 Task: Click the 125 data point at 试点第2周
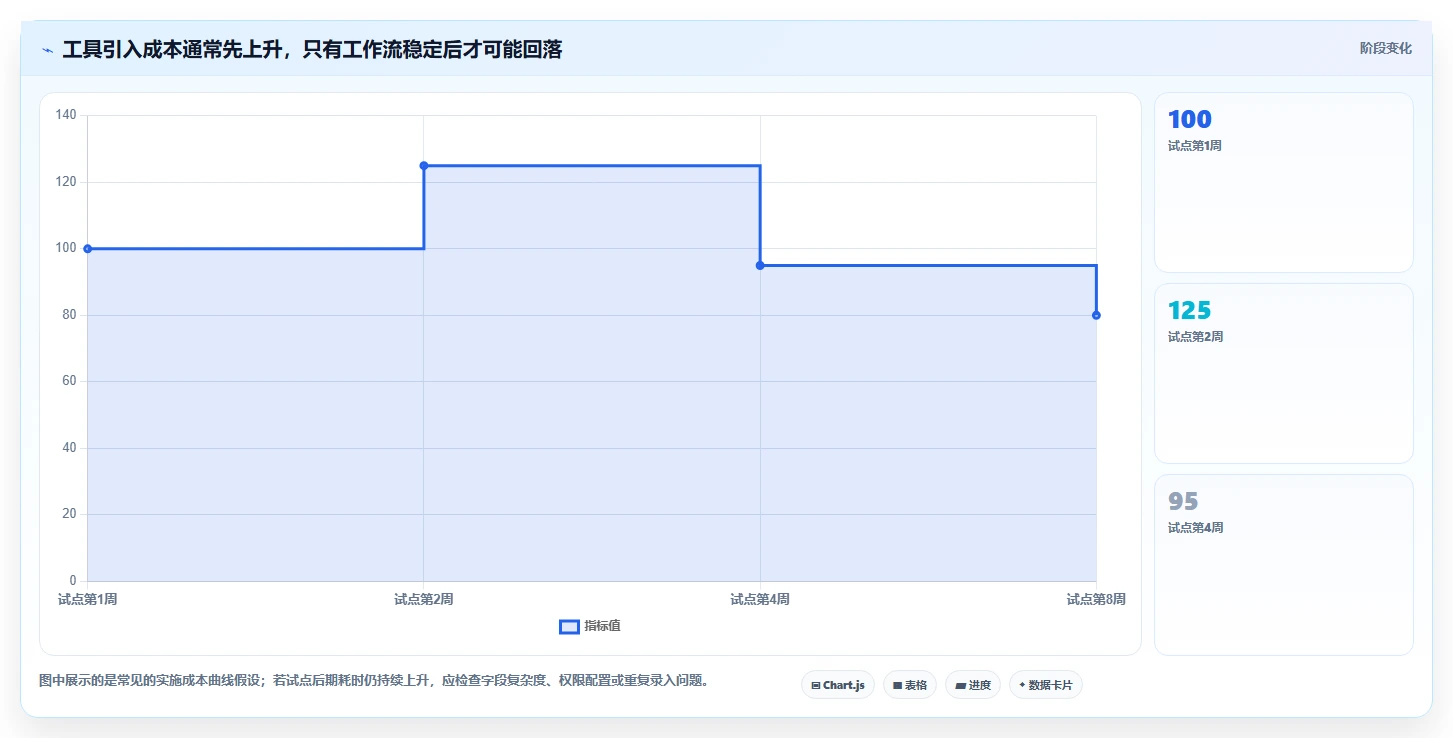pyautogui.click(x=424, y=166)
